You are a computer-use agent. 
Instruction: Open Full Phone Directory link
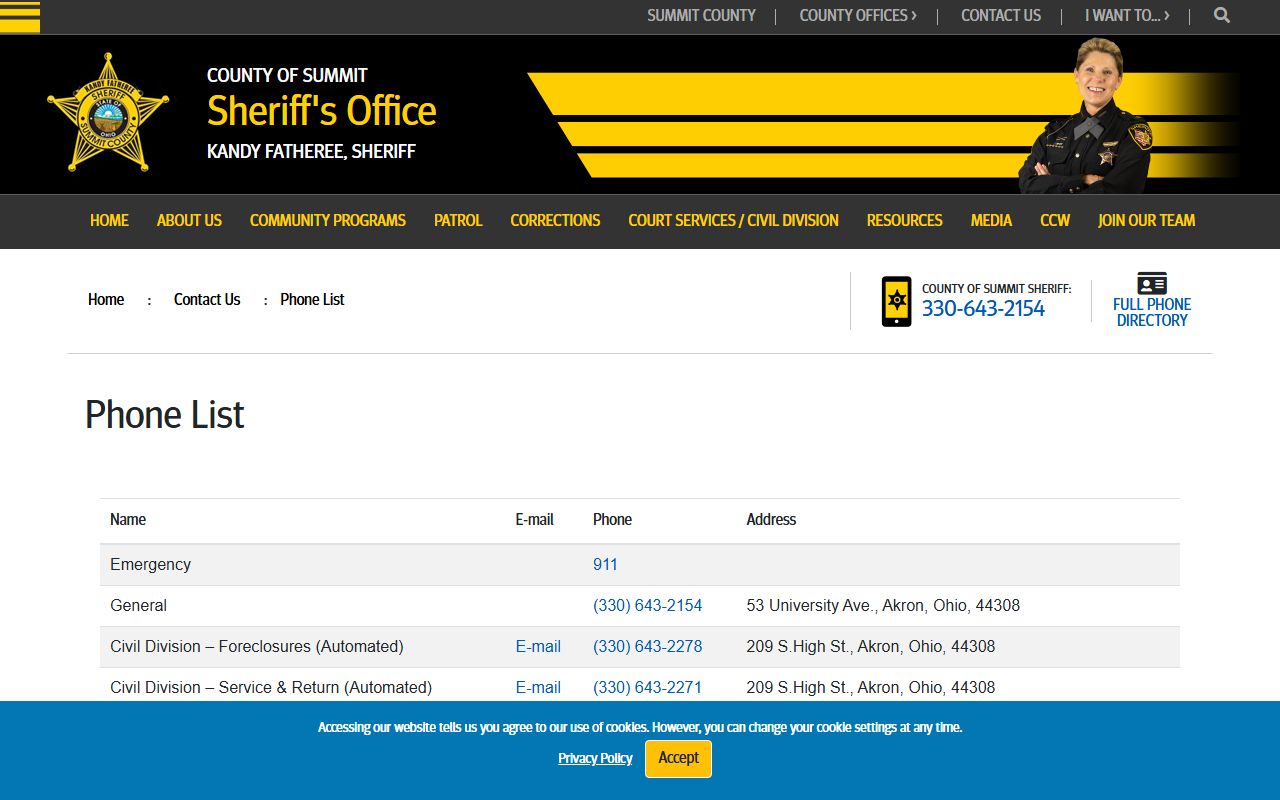(1152, 312)
